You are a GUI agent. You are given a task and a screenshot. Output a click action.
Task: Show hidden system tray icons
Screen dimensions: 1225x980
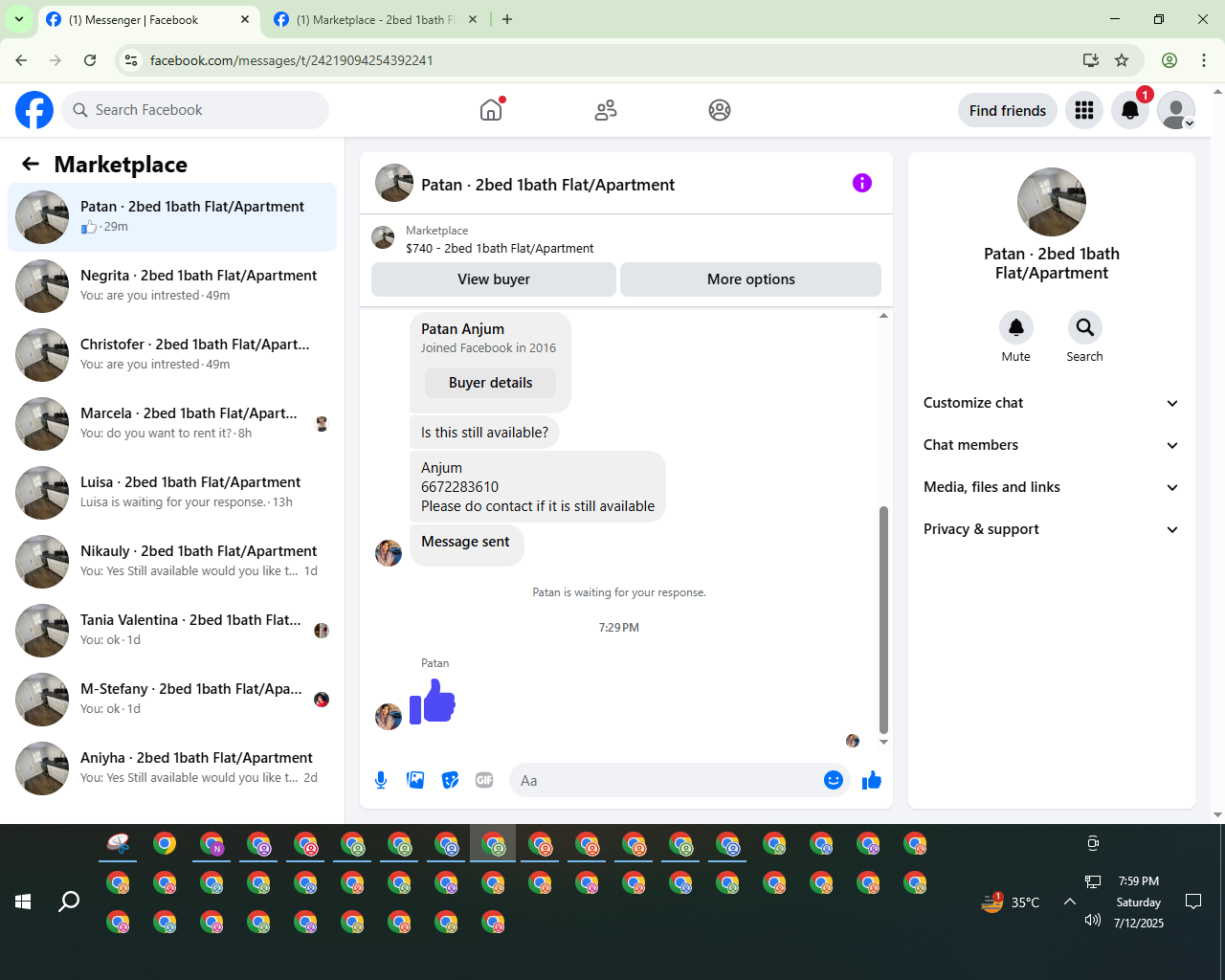[1070, 902]
